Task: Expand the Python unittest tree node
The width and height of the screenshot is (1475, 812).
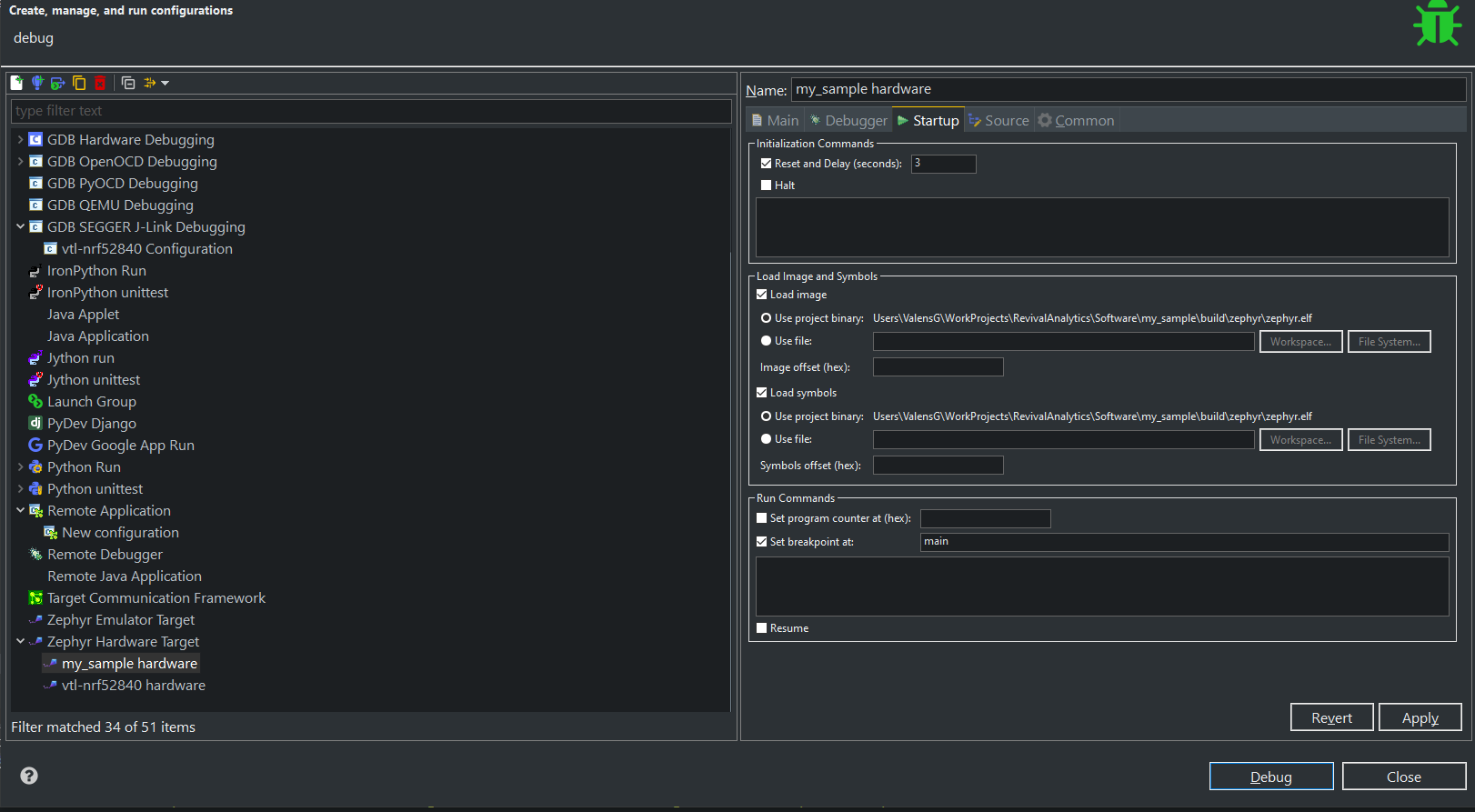Action: pos(20,489)
